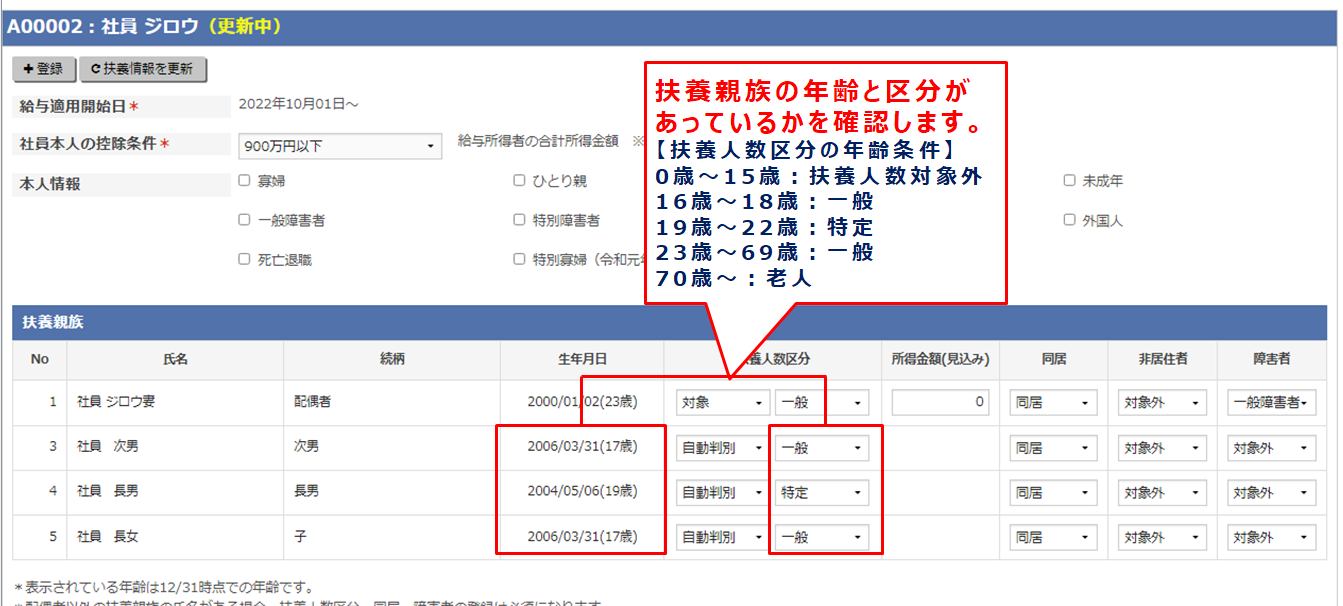Open the 一般 category dropdown for 長女

click(x=820, y=537)
